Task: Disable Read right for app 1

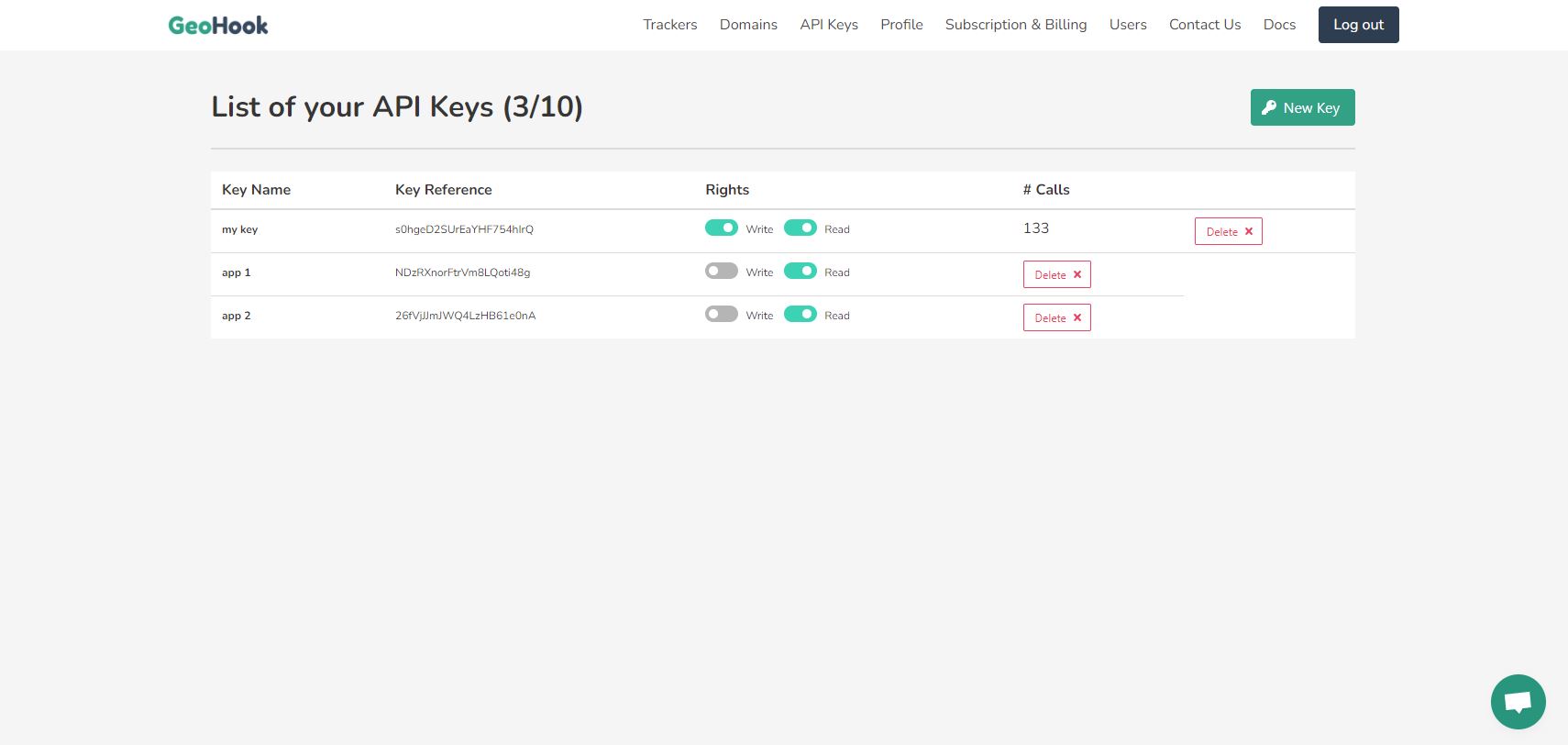Action: (801, 271)
